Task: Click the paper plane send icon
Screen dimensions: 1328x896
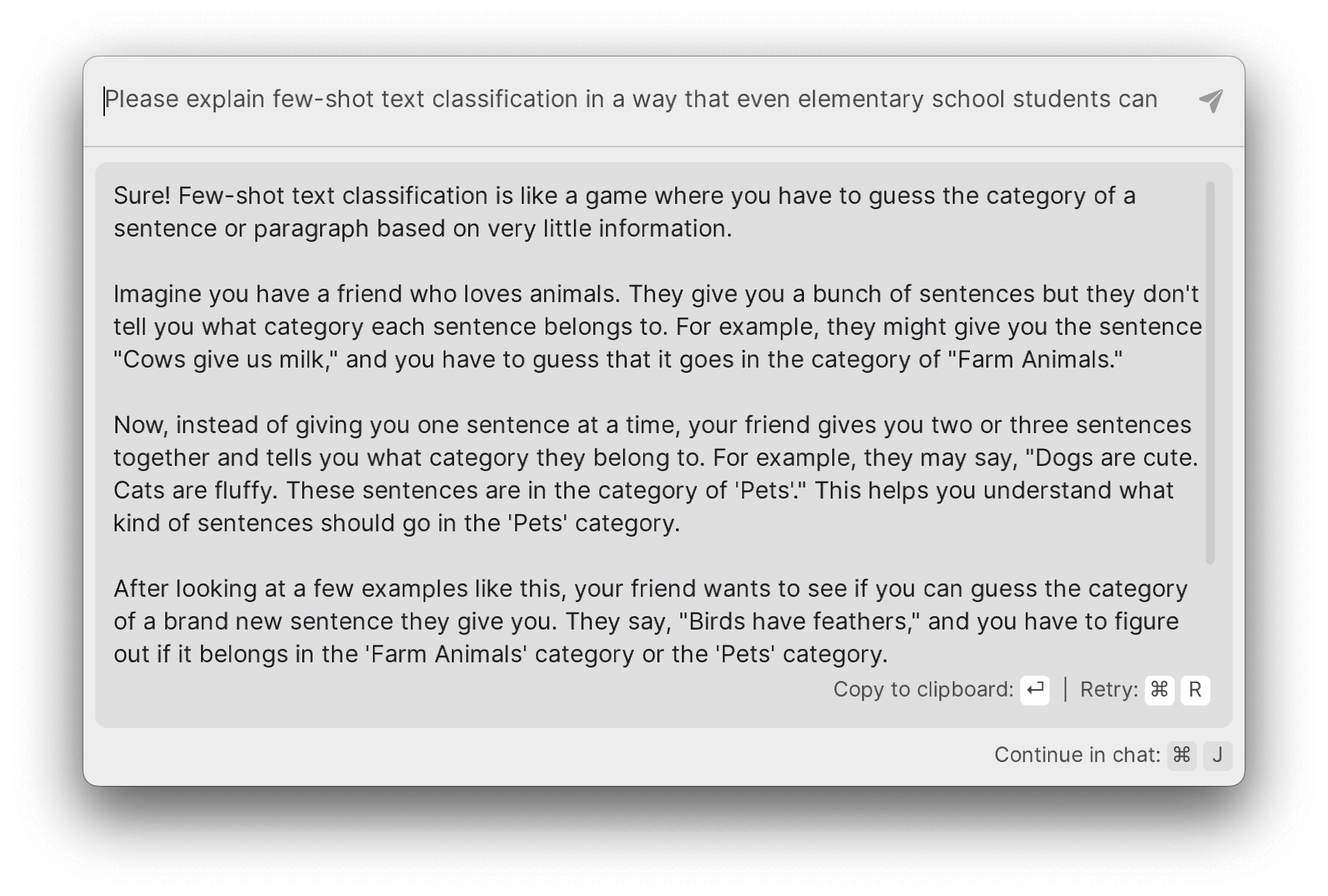Action: [x=1211, y=100]
